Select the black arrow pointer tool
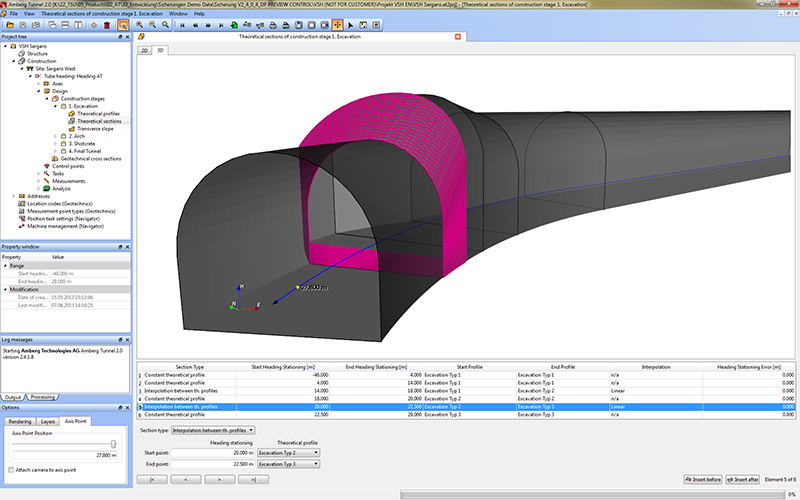The image size is (800, 500). coord(351,25)
